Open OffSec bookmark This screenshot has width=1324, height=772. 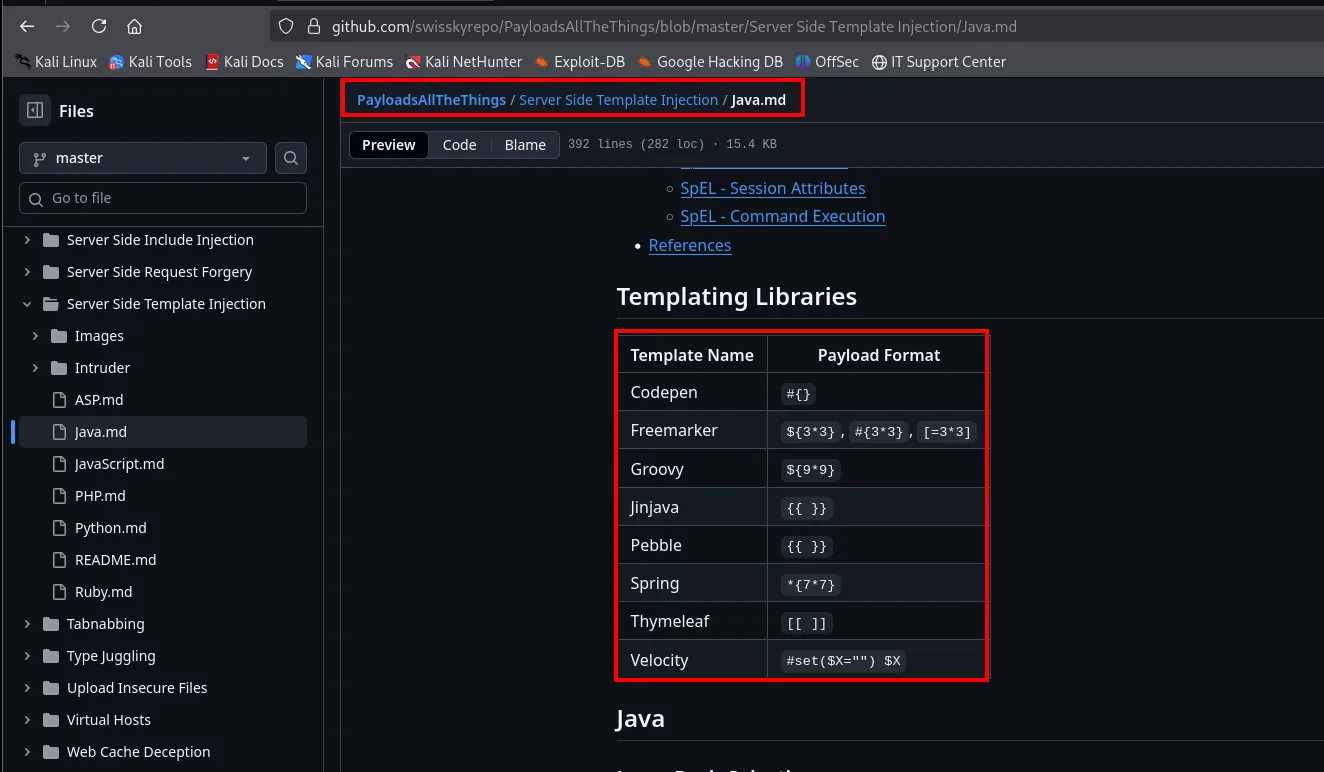pyautogui.click(x=827, y=62)
